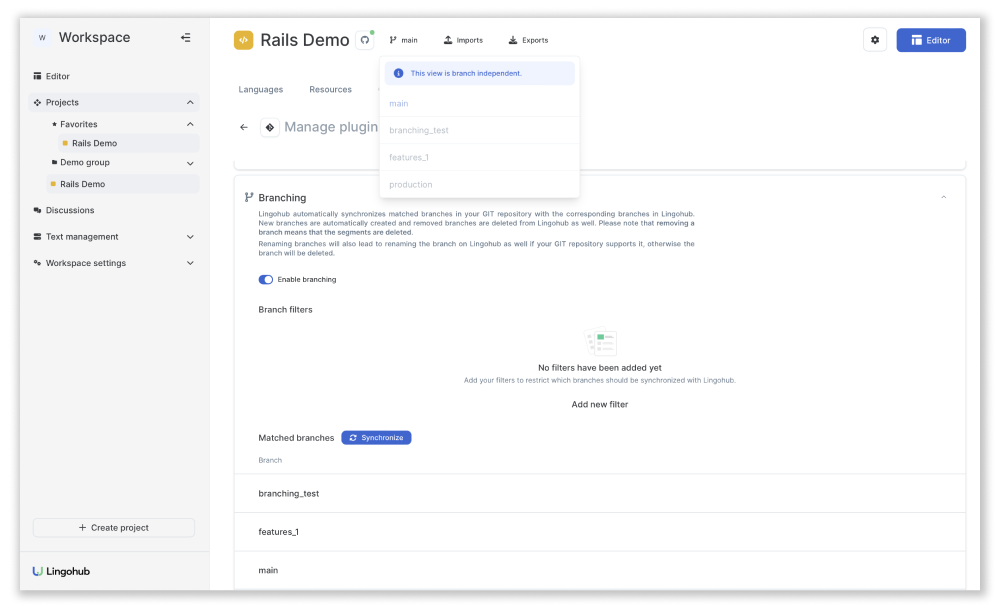Select production in the branch dropdown
Screen dimensions: 1000x608
[479, 184]
